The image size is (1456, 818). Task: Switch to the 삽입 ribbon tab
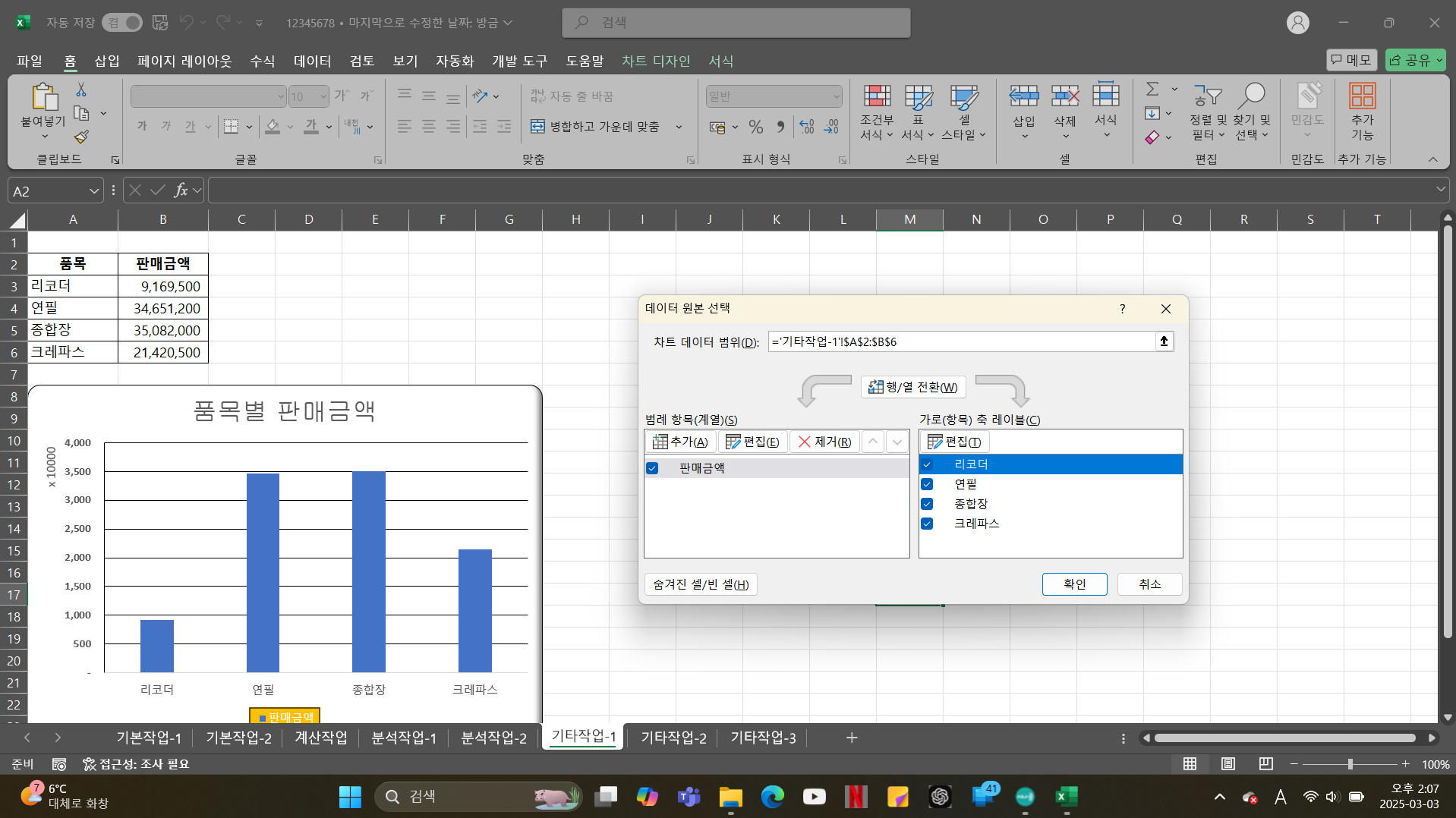pyautogui.click(x=106, y=61)
